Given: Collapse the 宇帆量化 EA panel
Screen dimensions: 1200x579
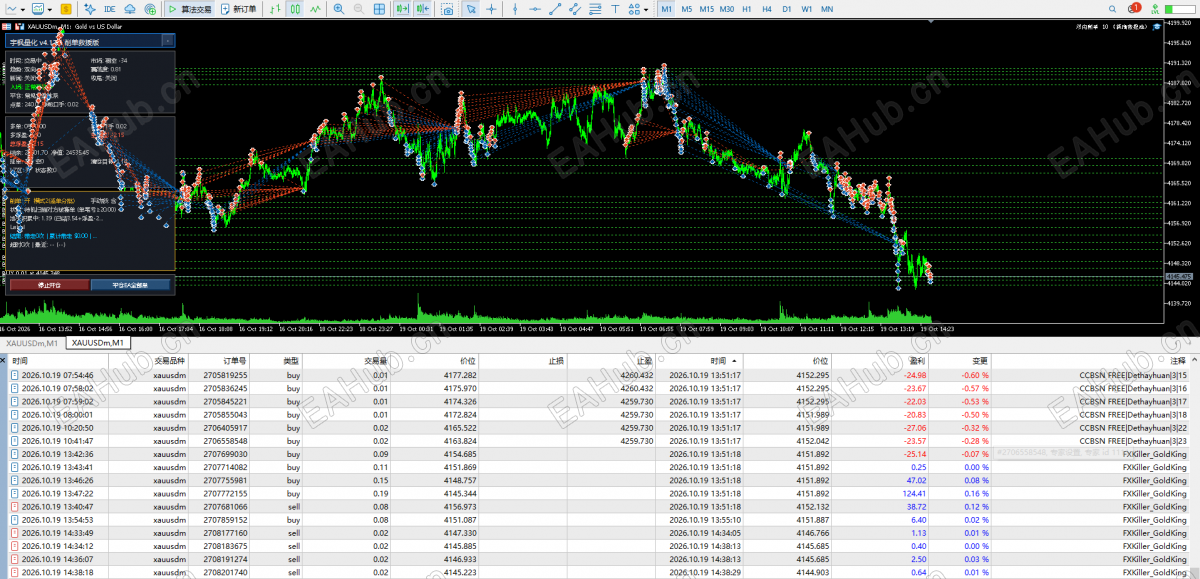Looking at the screenshot, I should coord(168,42).
